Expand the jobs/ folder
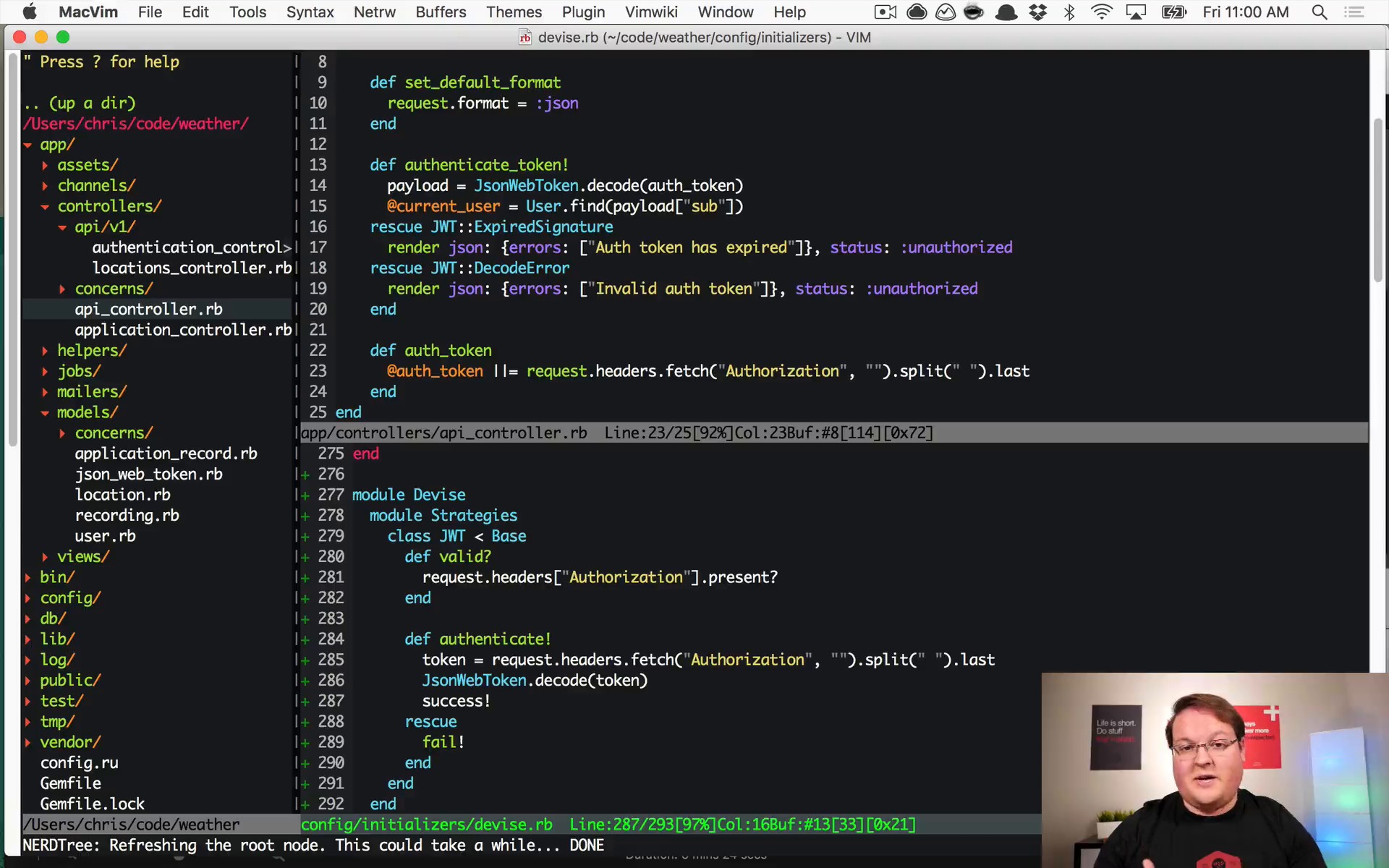 pyautogui.click(x=45, y=371)
